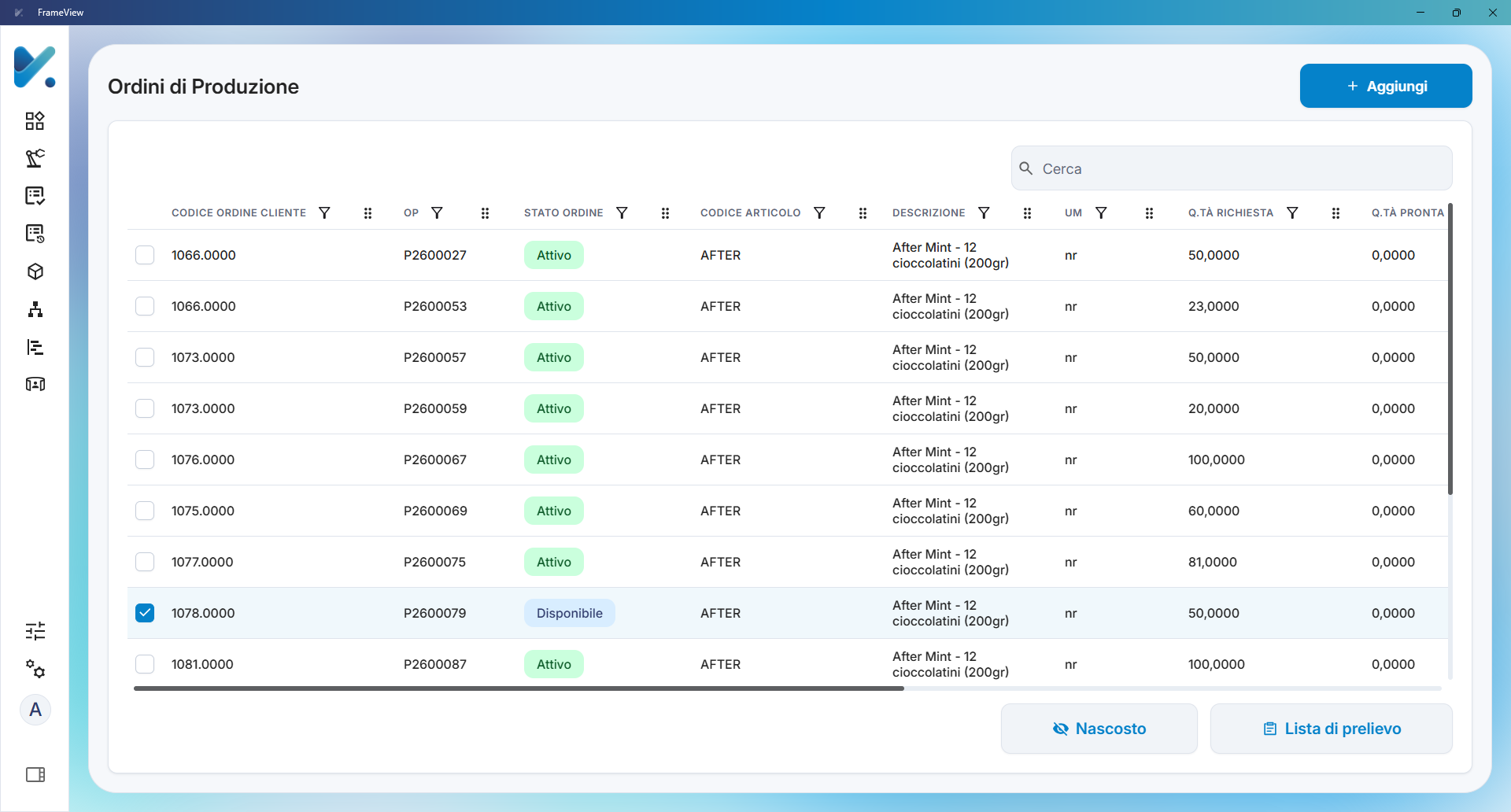Viewport: 1511px width, 812px height.
Task: Focus the Cerca search field
Action: pos(1232,168)
